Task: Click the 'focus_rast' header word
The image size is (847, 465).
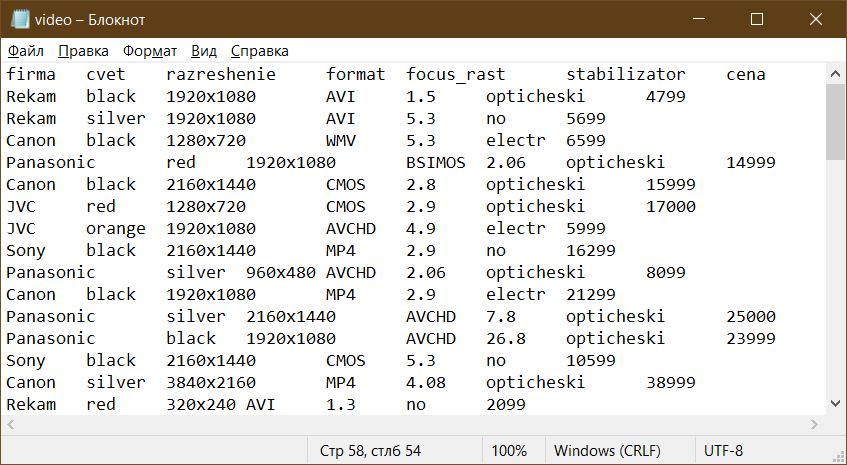Action: coord(456,75)
